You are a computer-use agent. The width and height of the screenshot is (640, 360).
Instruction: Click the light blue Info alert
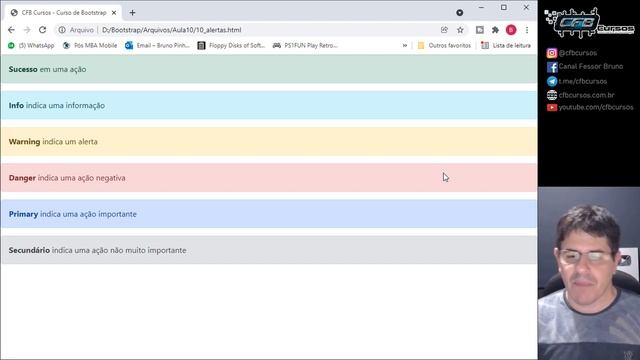point(269,105)
